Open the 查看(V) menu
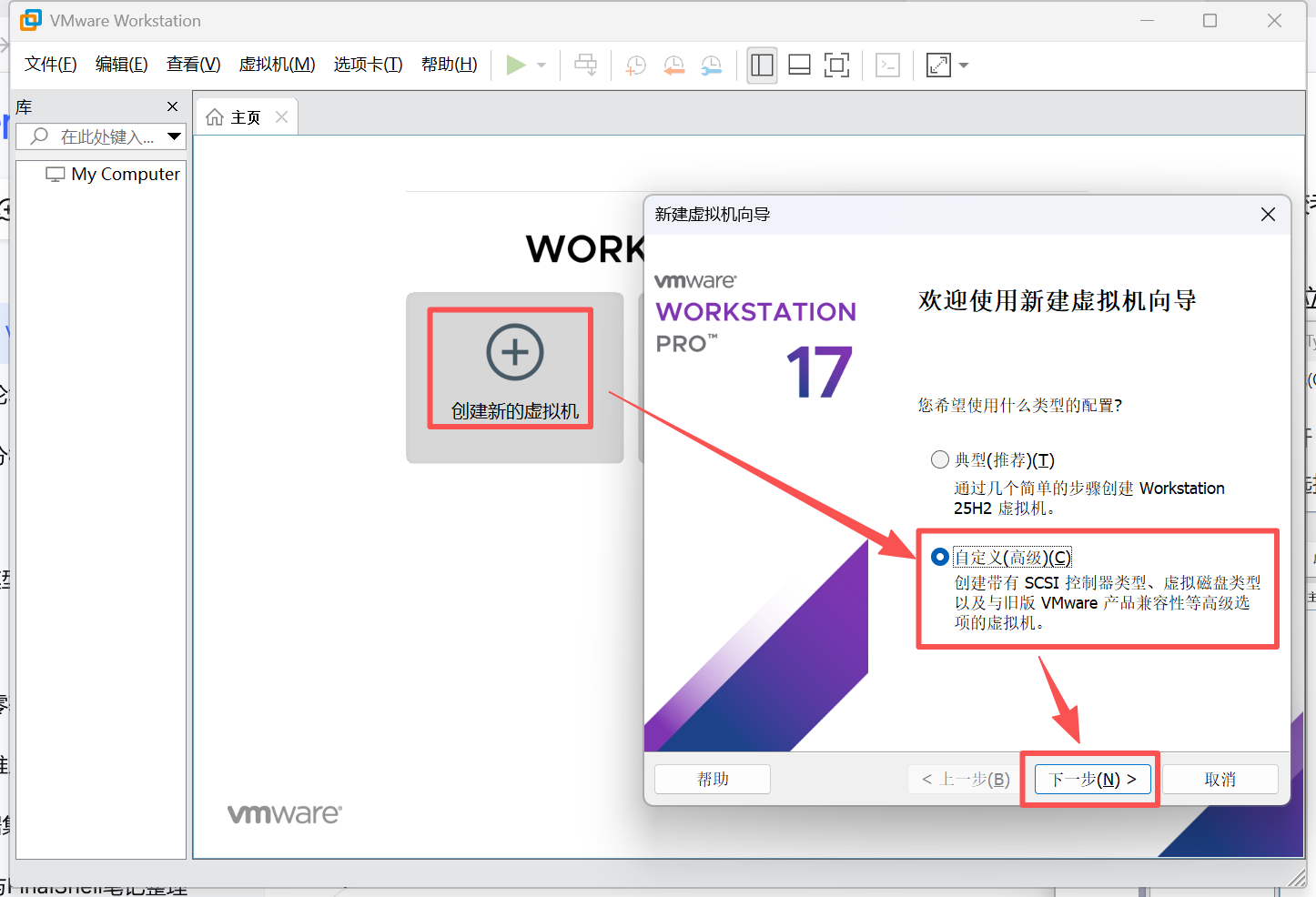Viewport: 1316px width, 897px height. coord(193,65)
